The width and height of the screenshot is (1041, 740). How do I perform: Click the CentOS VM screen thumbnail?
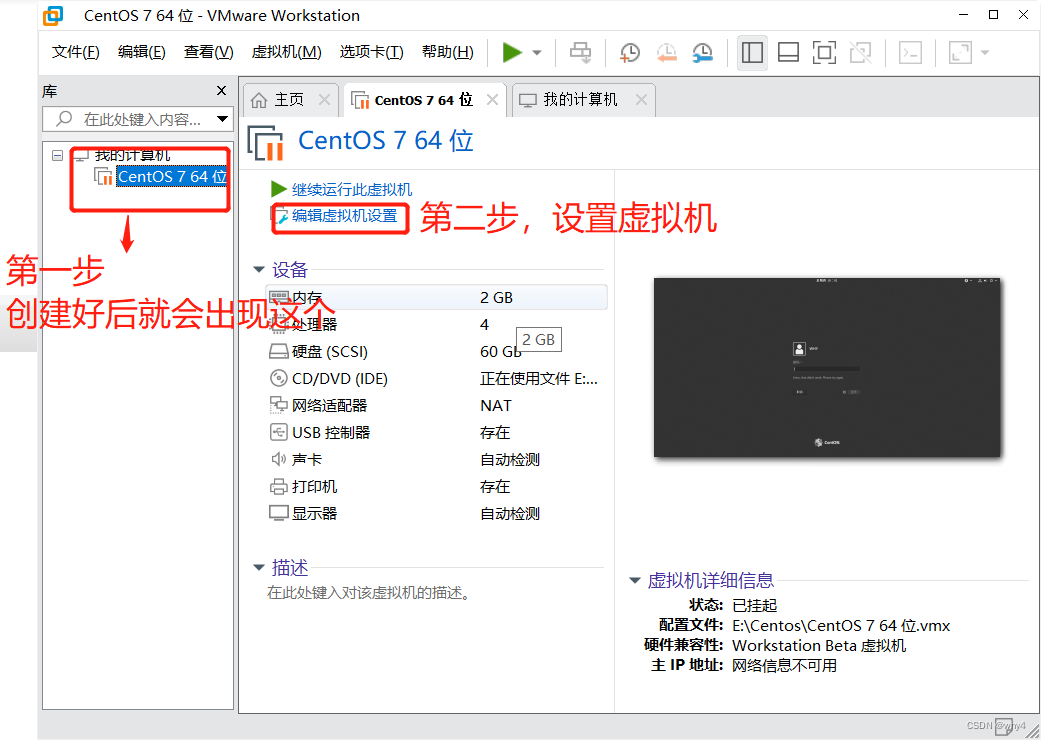pos(827,368)
